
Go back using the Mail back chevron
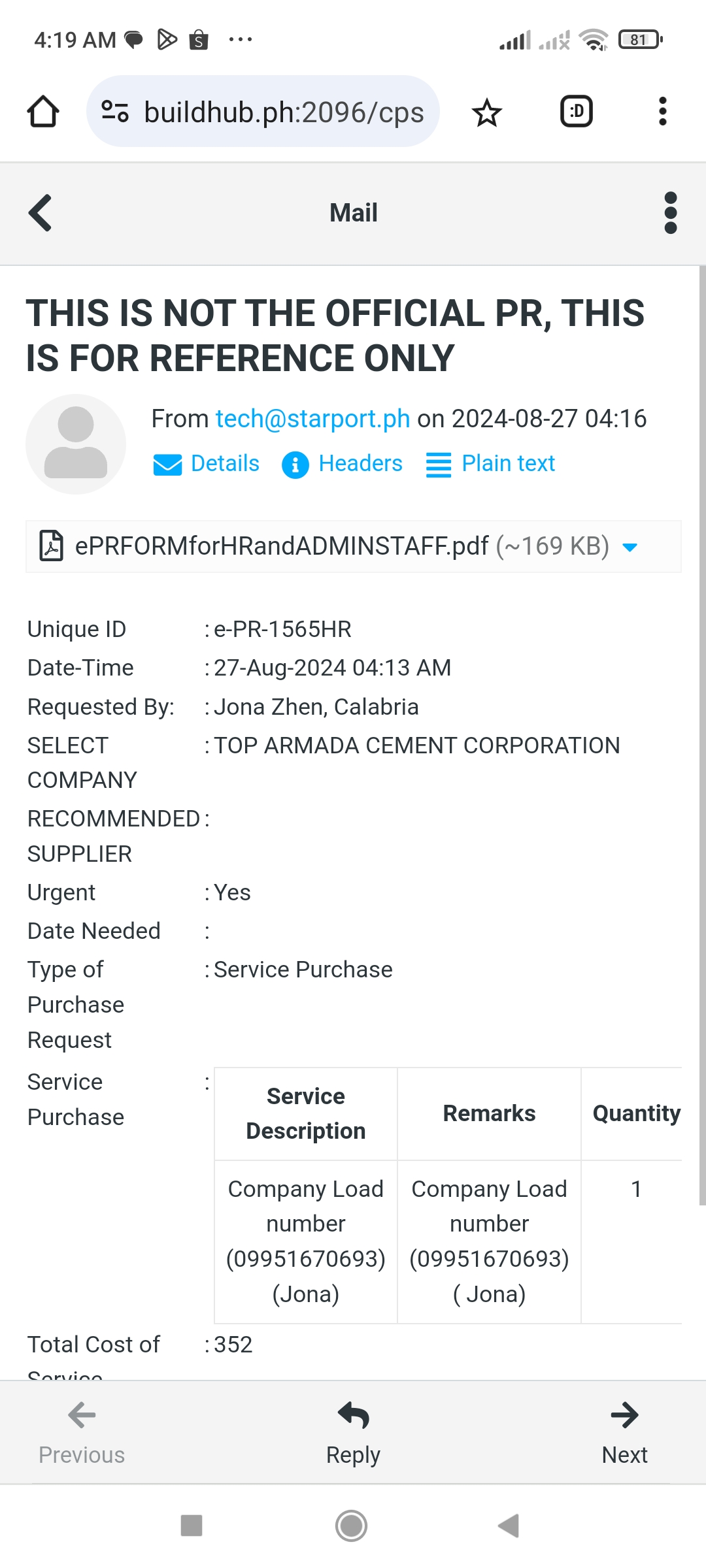pyautogui.click(x=41, y=213)
